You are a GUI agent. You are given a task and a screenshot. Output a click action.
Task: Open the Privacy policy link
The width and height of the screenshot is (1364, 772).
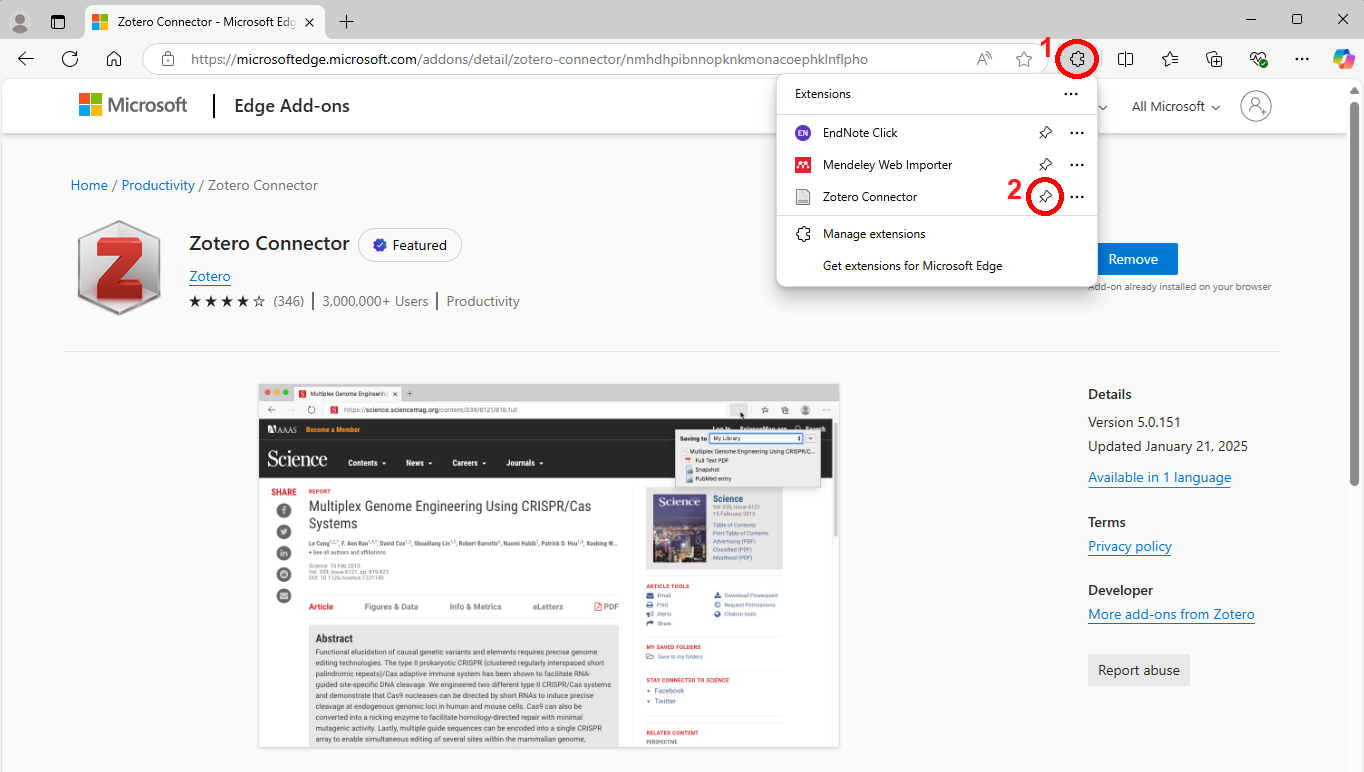click(1129, 546)
